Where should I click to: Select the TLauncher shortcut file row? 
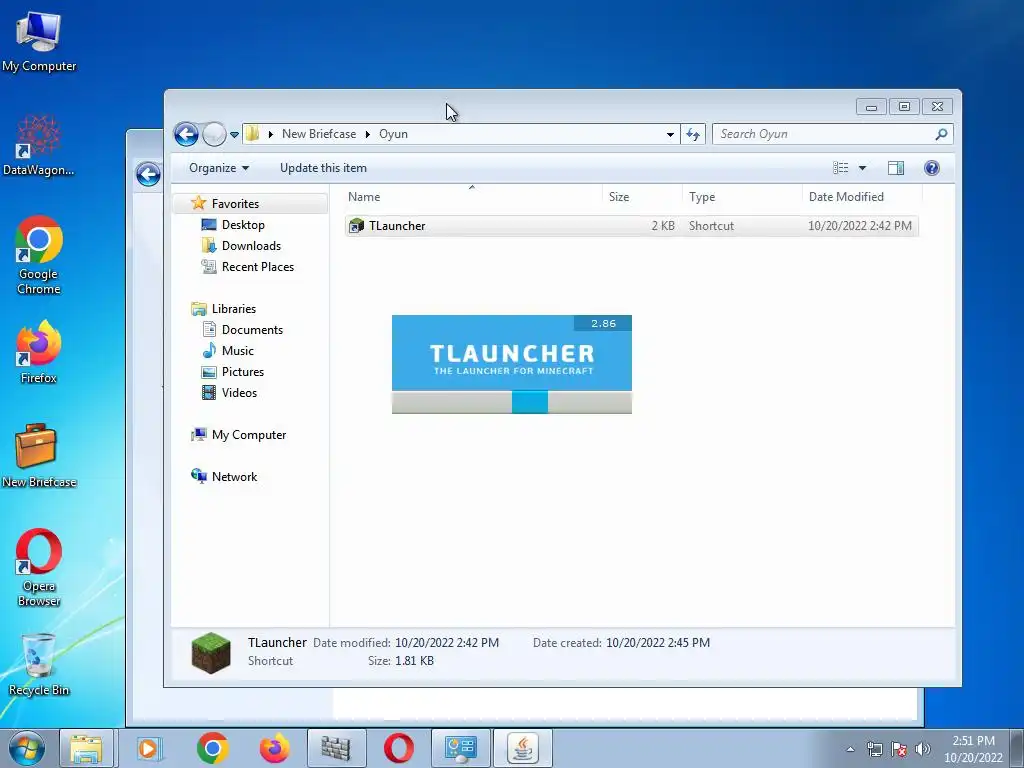[632, 226]
